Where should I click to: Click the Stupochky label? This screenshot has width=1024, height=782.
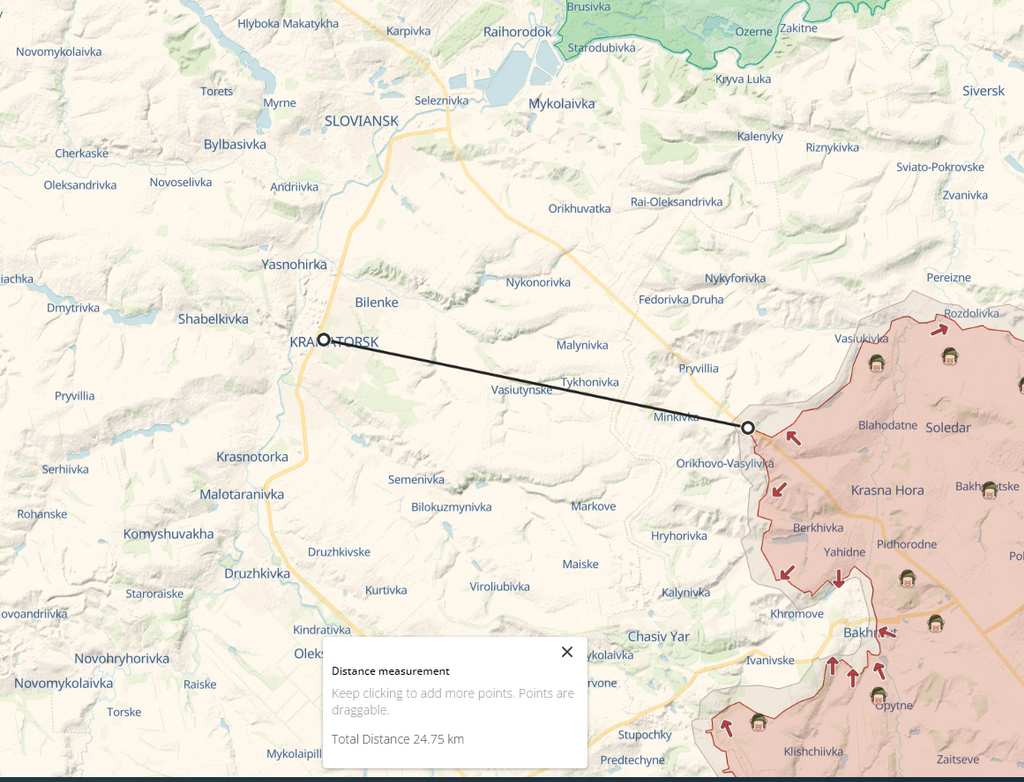click(x=645, y=734)
